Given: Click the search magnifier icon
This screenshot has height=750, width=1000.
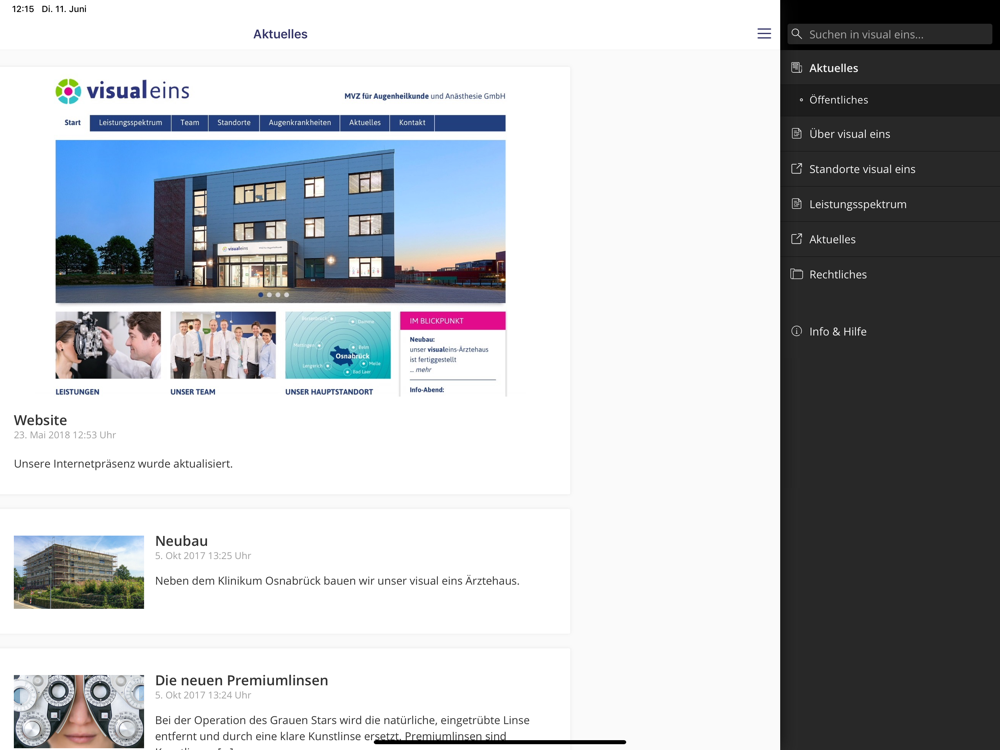Looking at the screenshot, I should pos(797,34).
